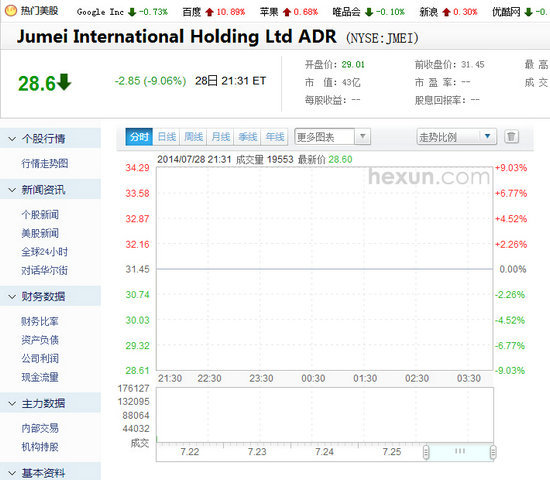Open the 更多图表 dropdown
This screenshot has width=550, height=480.
(332, 137)
